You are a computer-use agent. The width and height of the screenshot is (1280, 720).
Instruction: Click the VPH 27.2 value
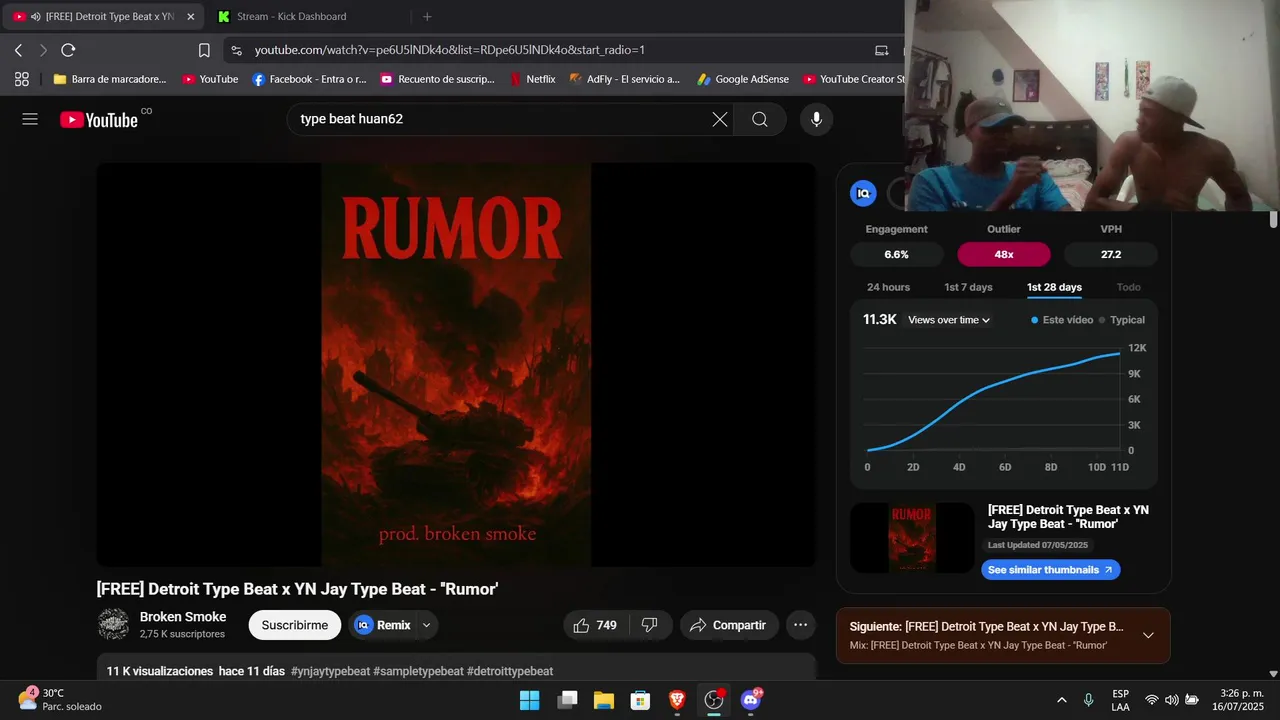[x=1111, y=254]
